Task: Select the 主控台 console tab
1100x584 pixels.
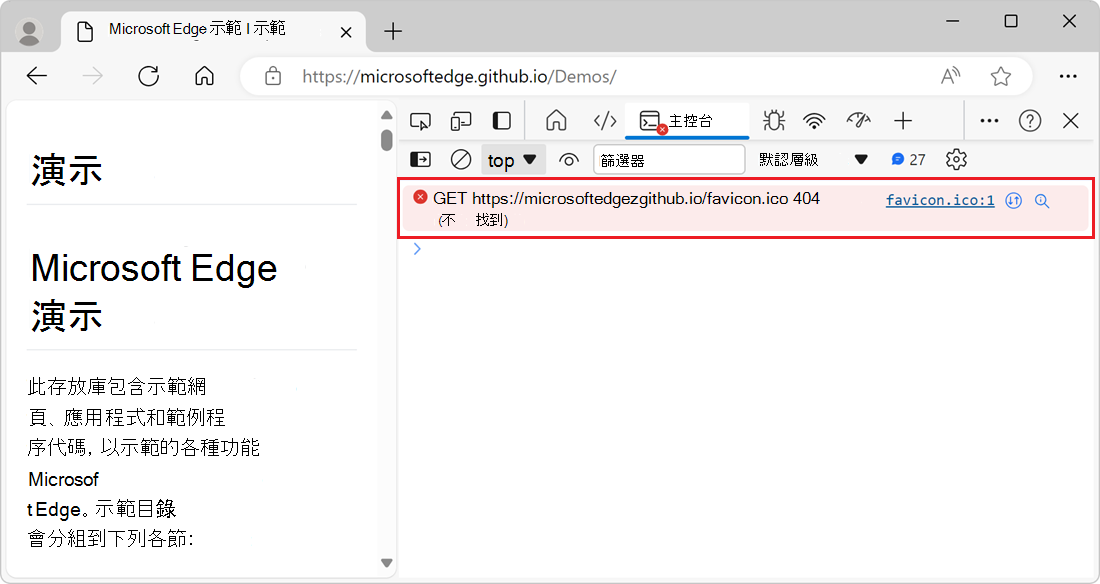Action: pyautogui.click(x=687, y=121)
